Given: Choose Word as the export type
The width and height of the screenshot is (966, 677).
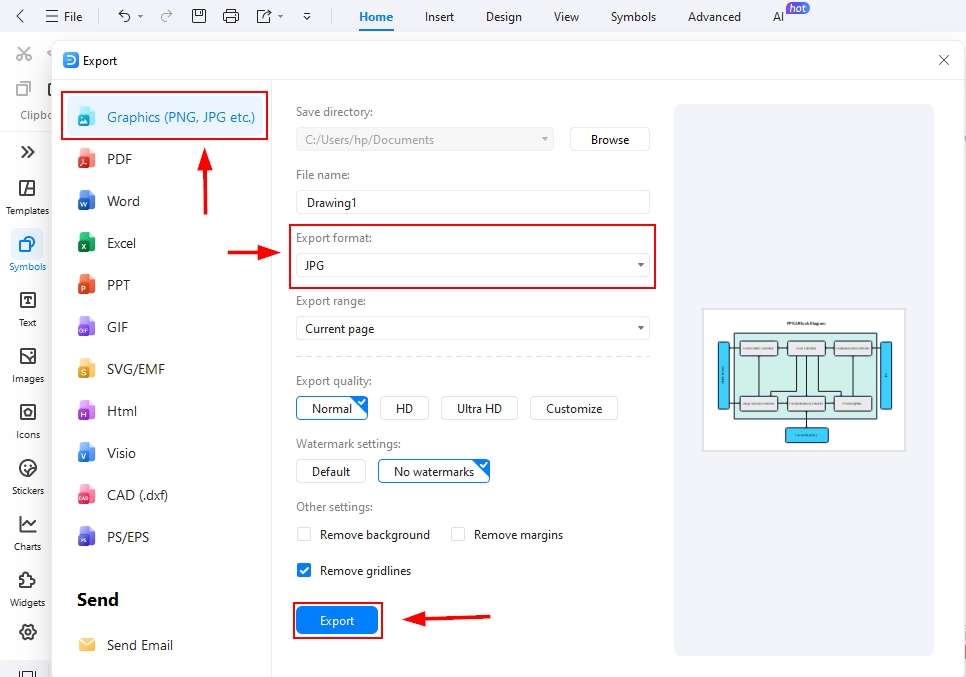Looking at the screenshot, I should [122, 200].
